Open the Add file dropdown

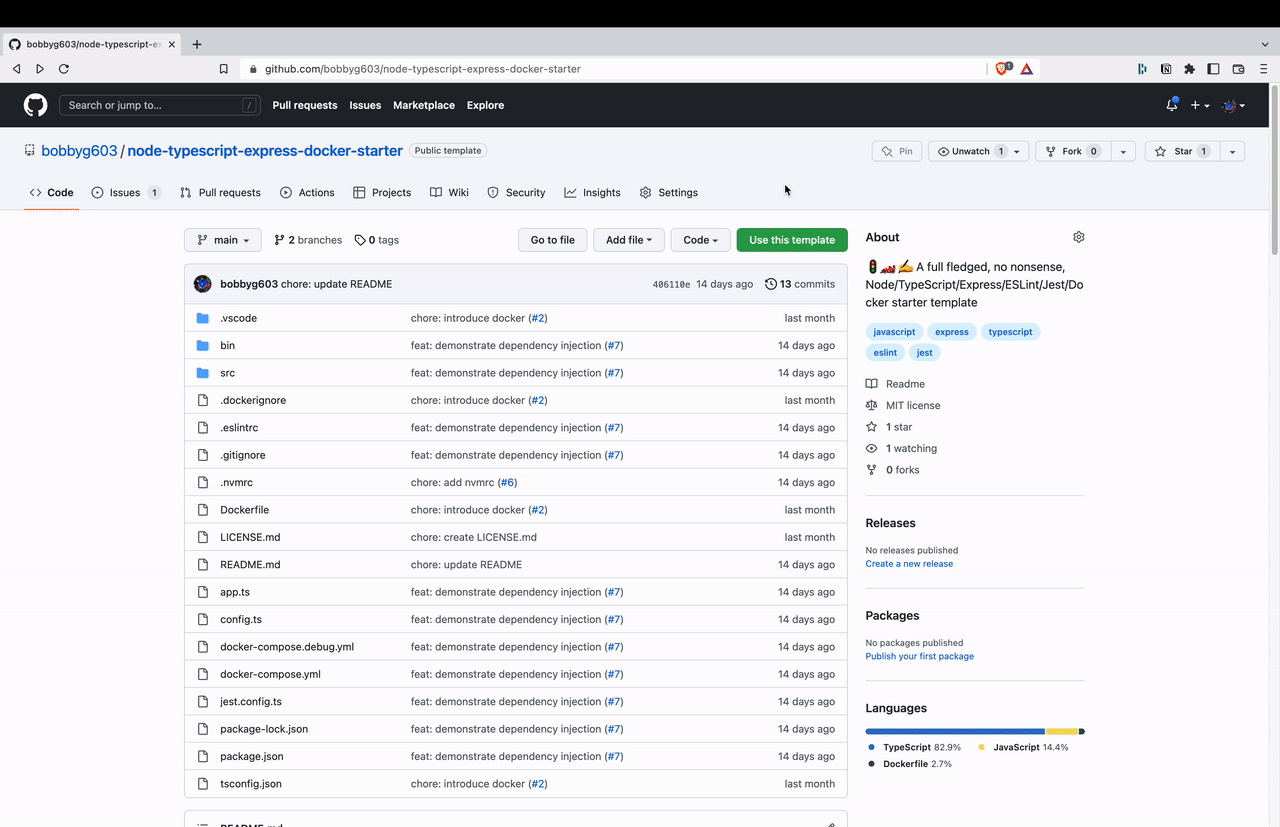point(628,239)
